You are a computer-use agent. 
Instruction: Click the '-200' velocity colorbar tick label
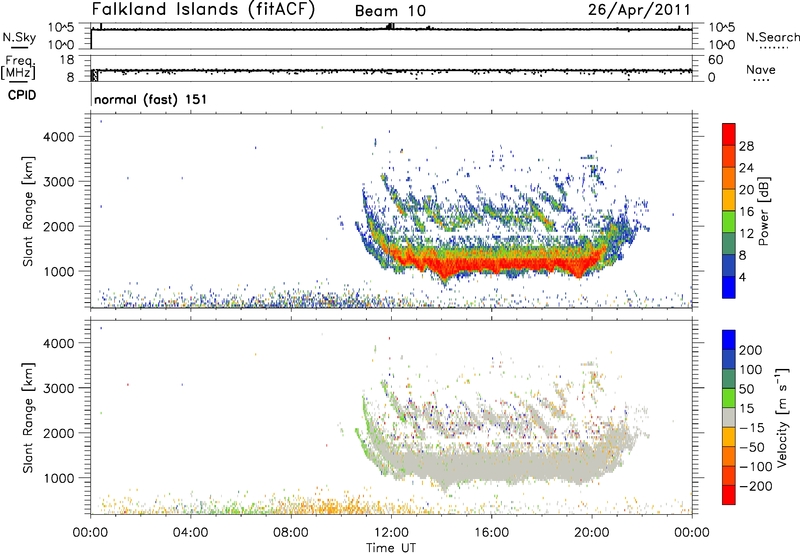756,486
